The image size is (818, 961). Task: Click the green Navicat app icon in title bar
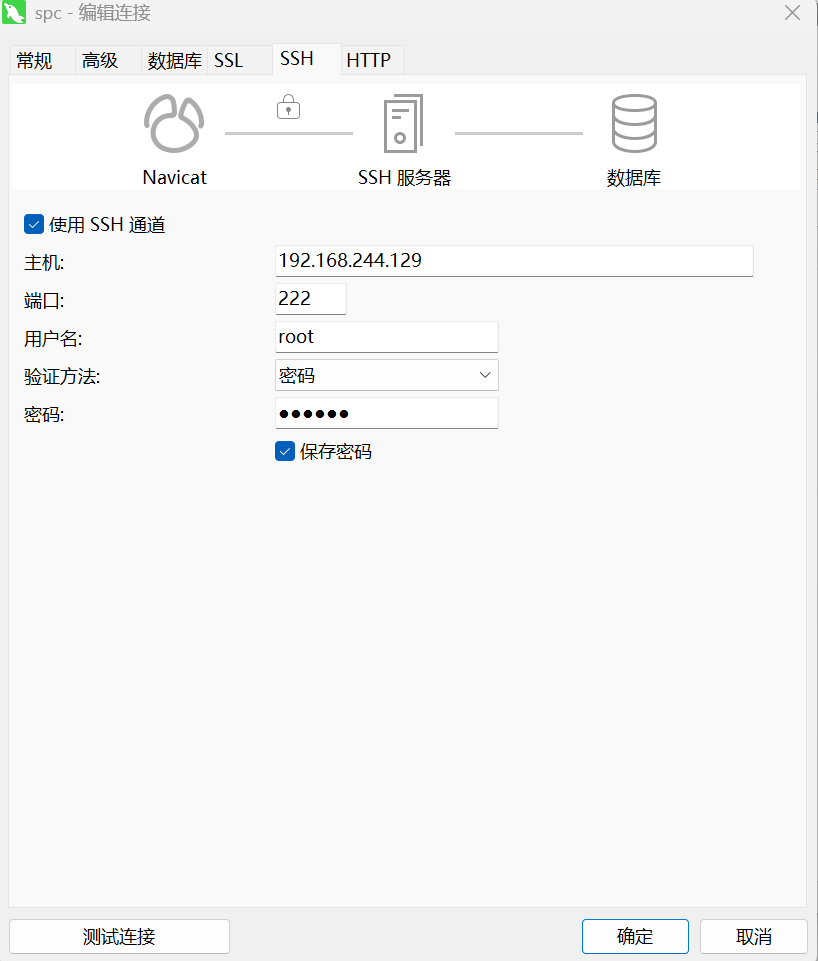tap(14, 14)
